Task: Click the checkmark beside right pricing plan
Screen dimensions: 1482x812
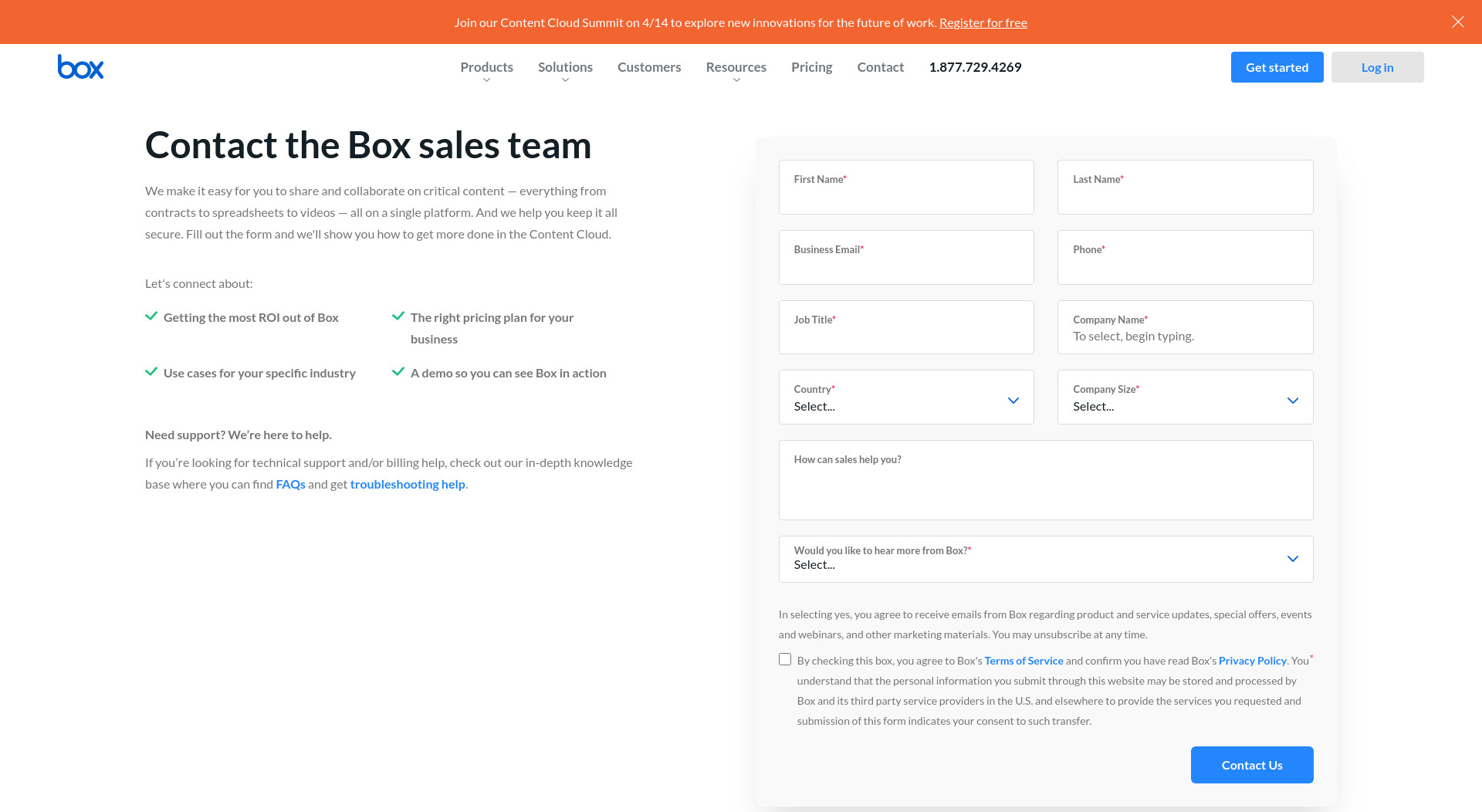Action: (398, 316)
